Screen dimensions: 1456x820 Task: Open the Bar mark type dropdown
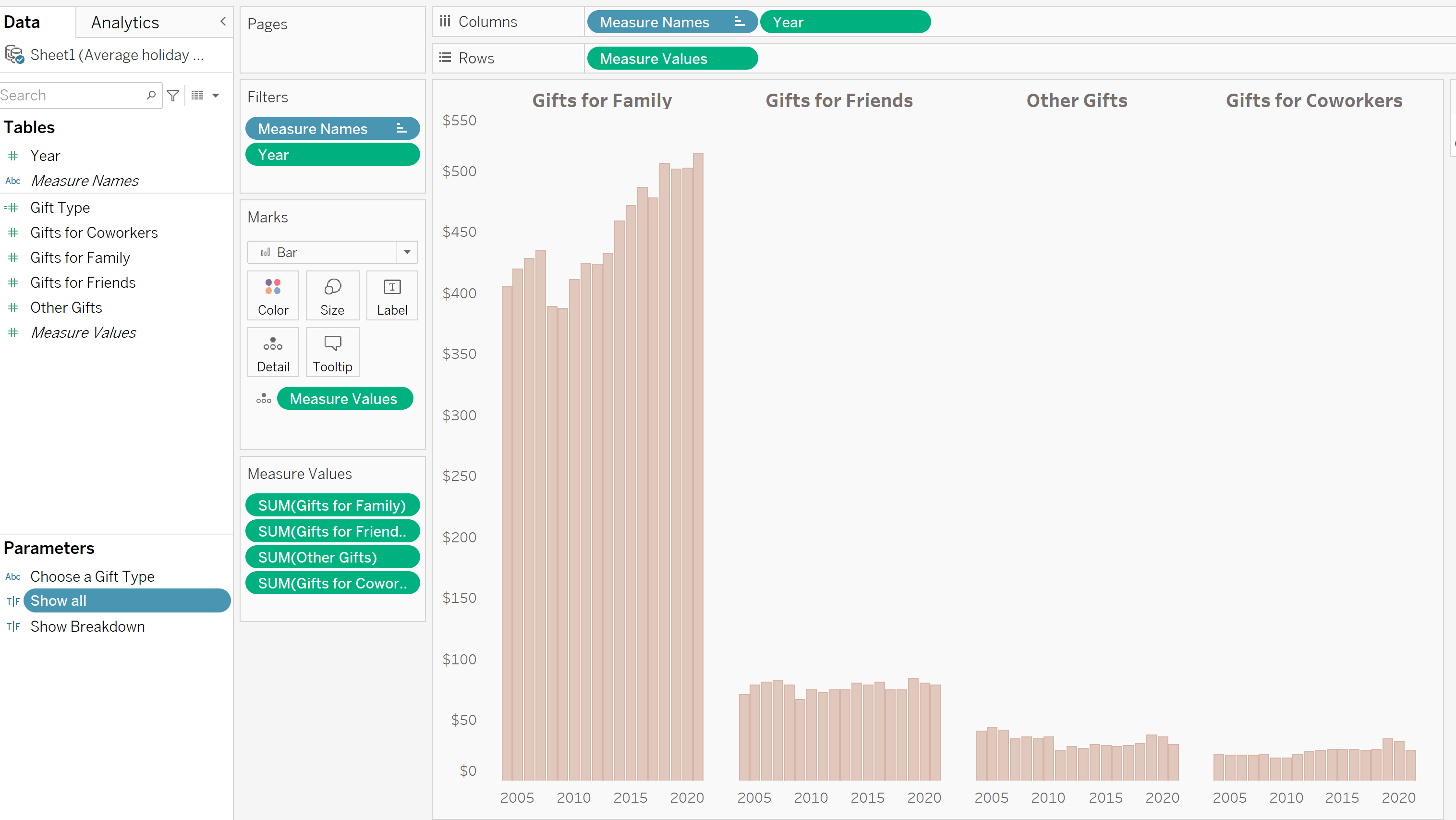pos(407,252)
